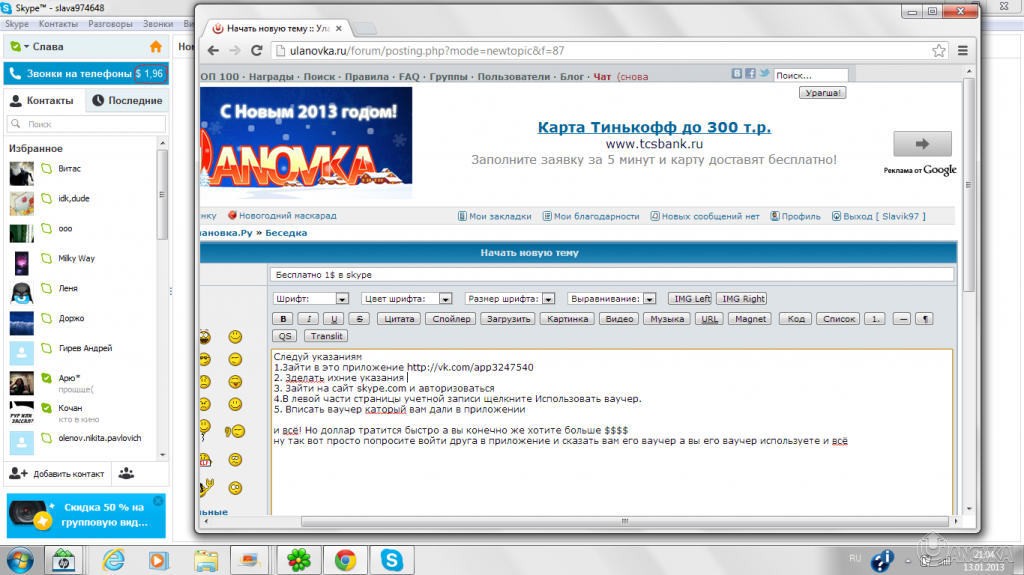Click the 'Видео' button
This screenshot has height=575, width=1024.
[619, 319]
